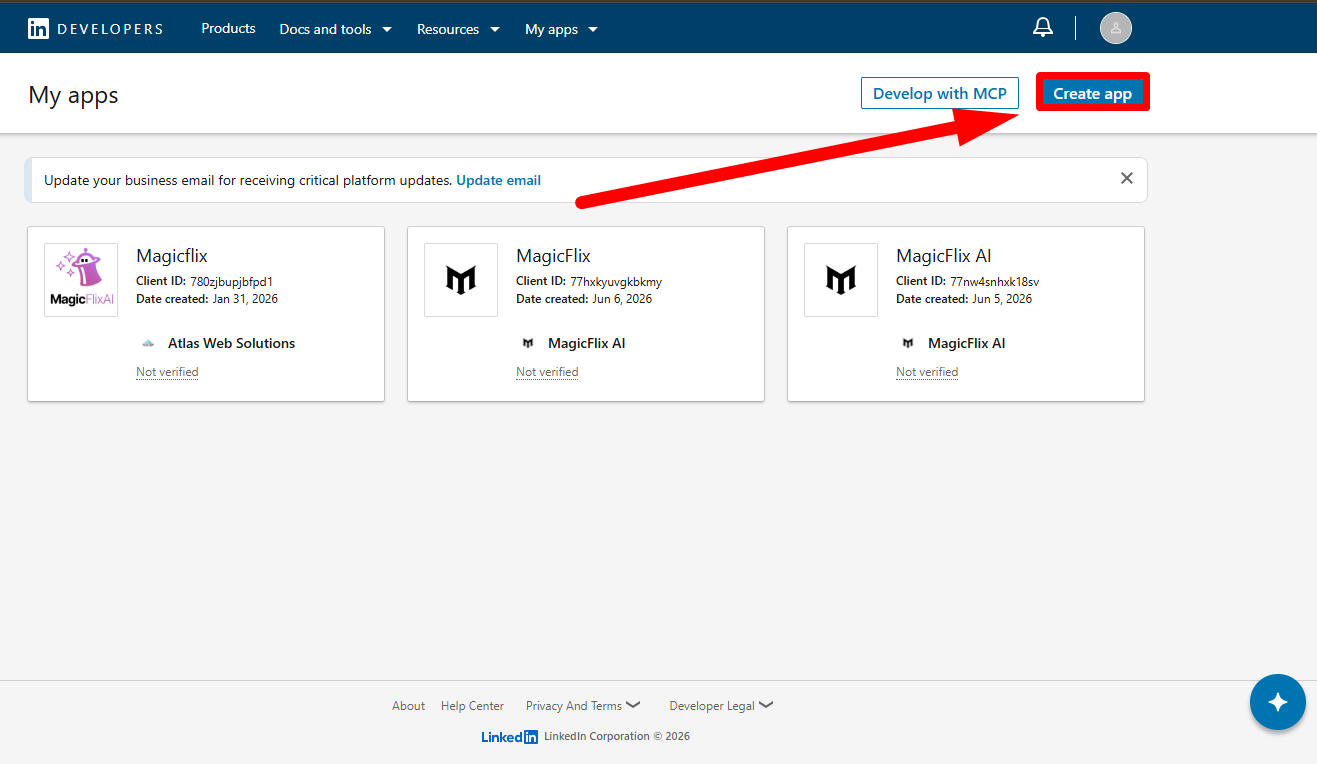Image resolution: width=1317 pixels, height=764 pixels.
Task: Select Client ID 77hxkyuvgkbkmy text
Action: pos(589,281)
